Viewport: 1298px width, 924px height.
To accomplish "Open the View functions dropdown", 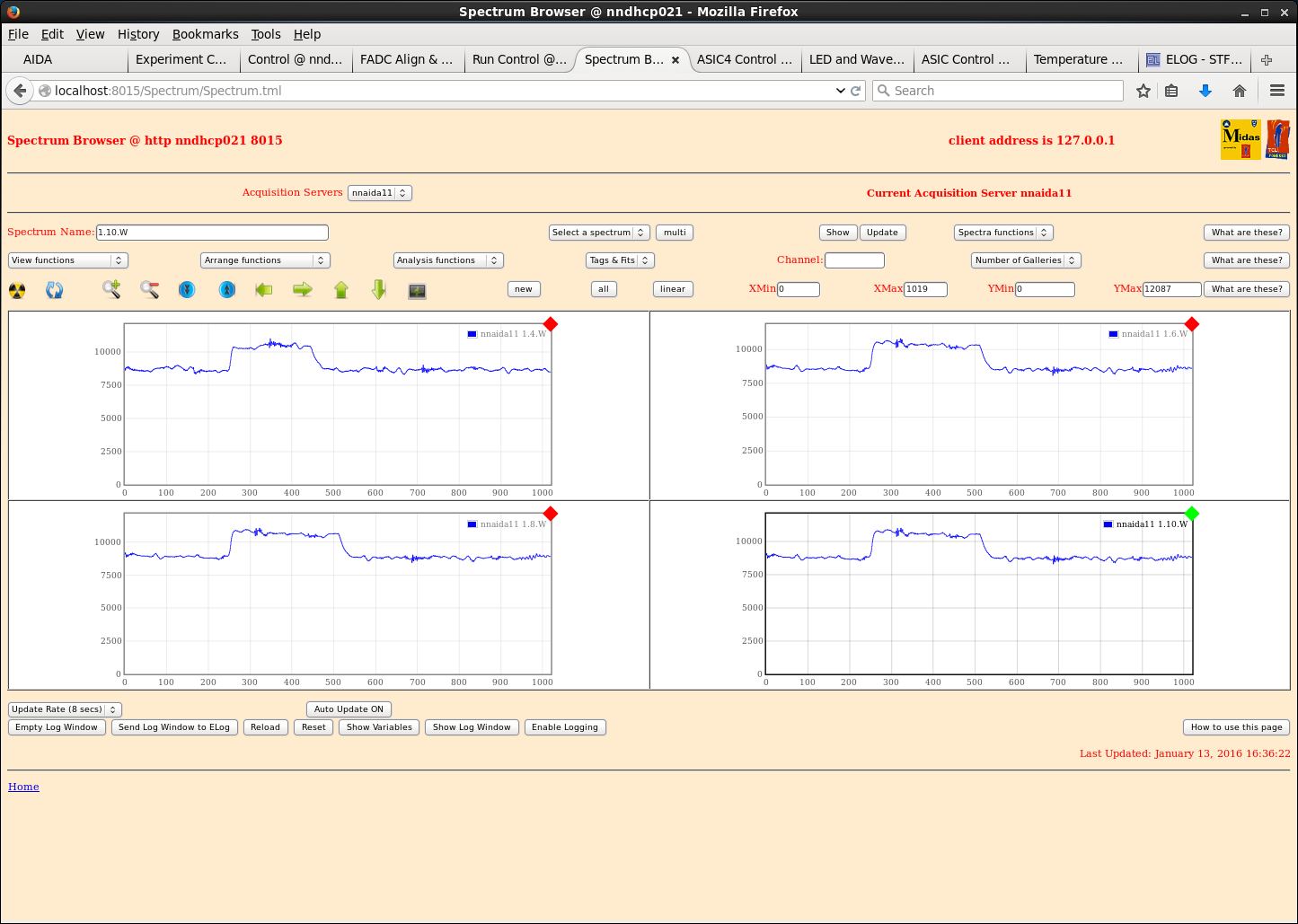I will click(x=68, y=260).
